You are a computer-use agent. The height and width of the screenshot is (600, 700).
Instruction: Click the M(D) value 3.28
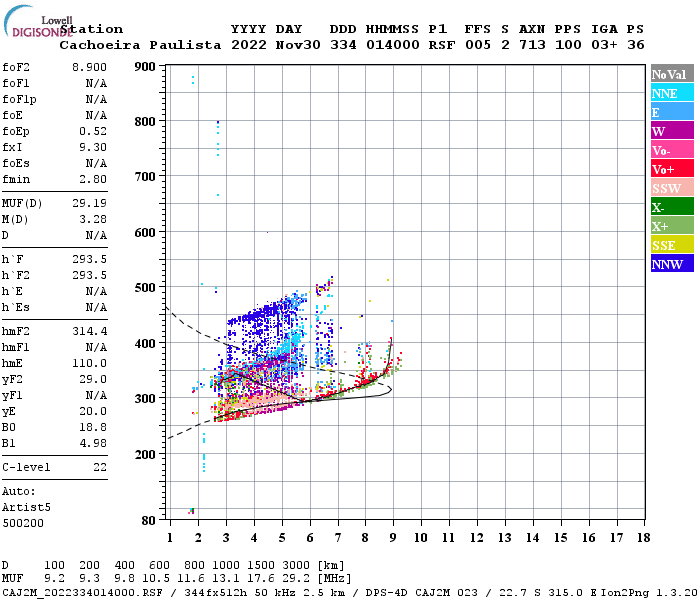[x=93, y=219]
